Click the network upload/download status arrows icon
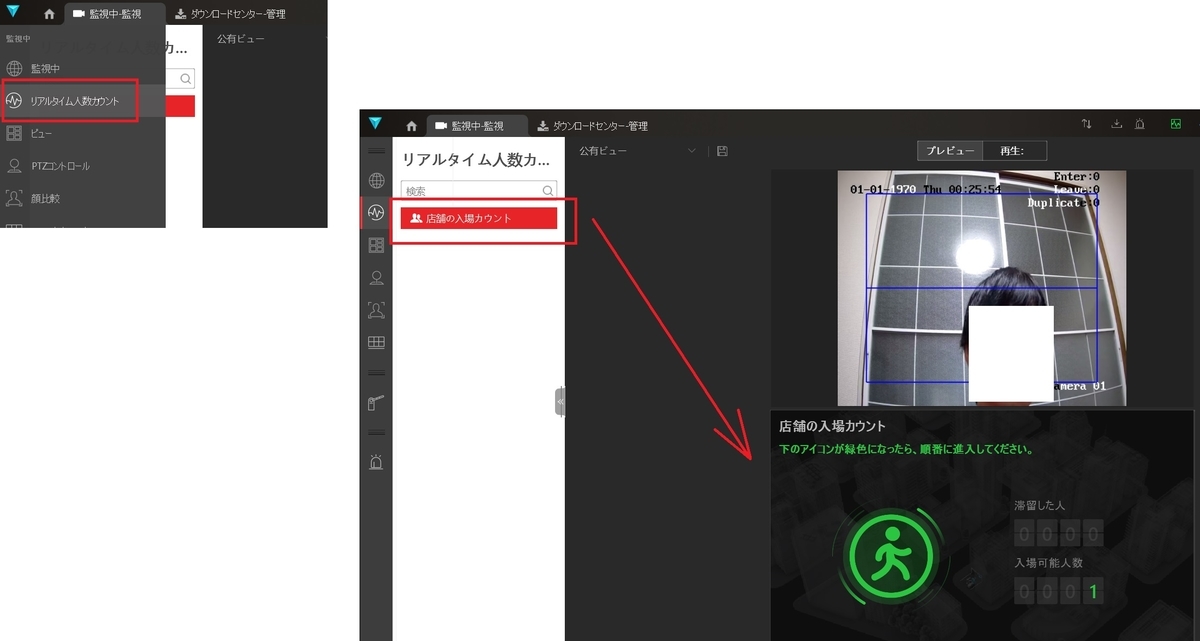The height and width of the screenshot is (641, 1200). 1086,123
